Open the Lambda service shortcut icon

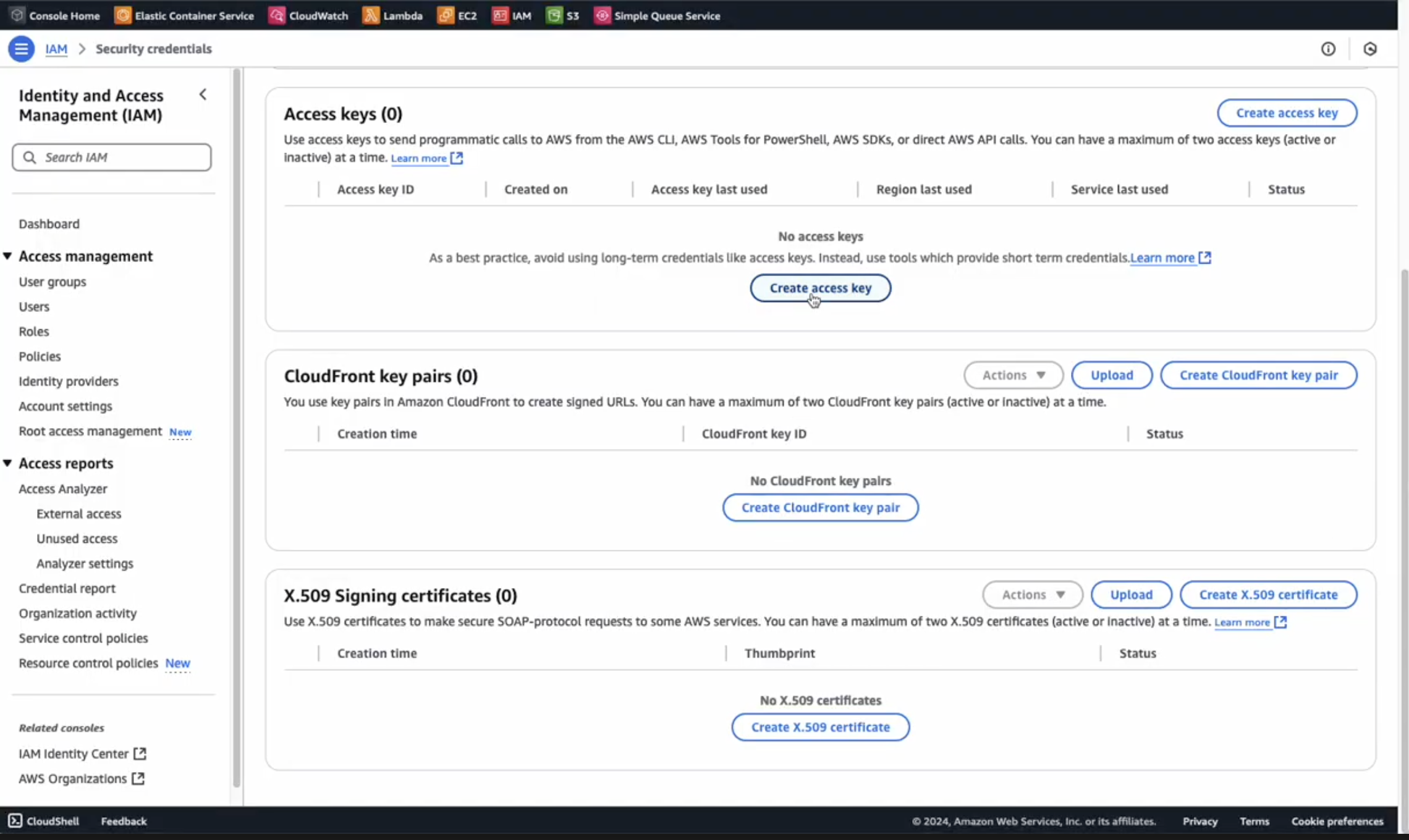click(x=371, y=15)
